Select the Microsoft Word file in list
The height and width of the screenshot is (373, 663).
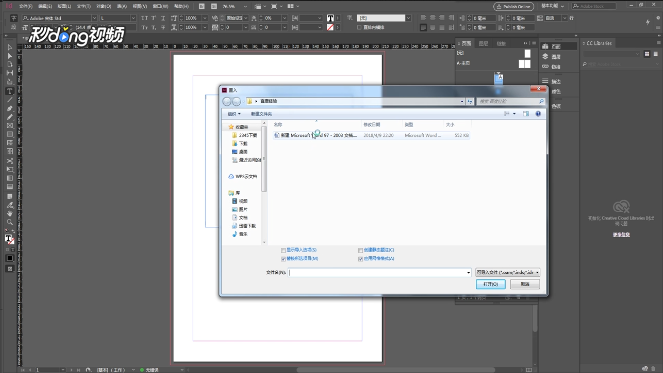pyautogui.click(x=371, y=135)
